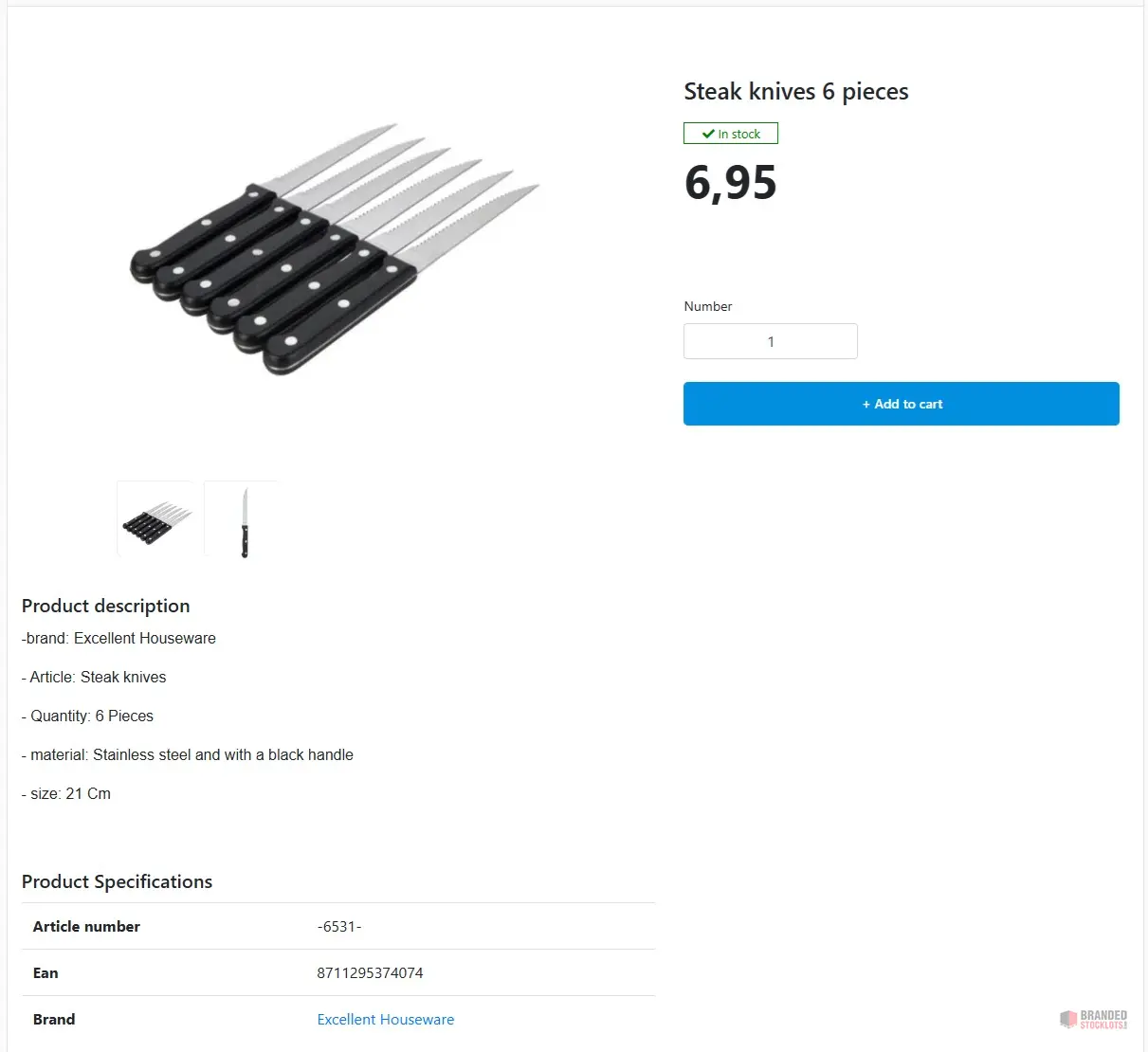Screen dimensions: 1148x1052
Task: Click the Quantity 6 Pieces description line
Action: click(x=88, y=716)
